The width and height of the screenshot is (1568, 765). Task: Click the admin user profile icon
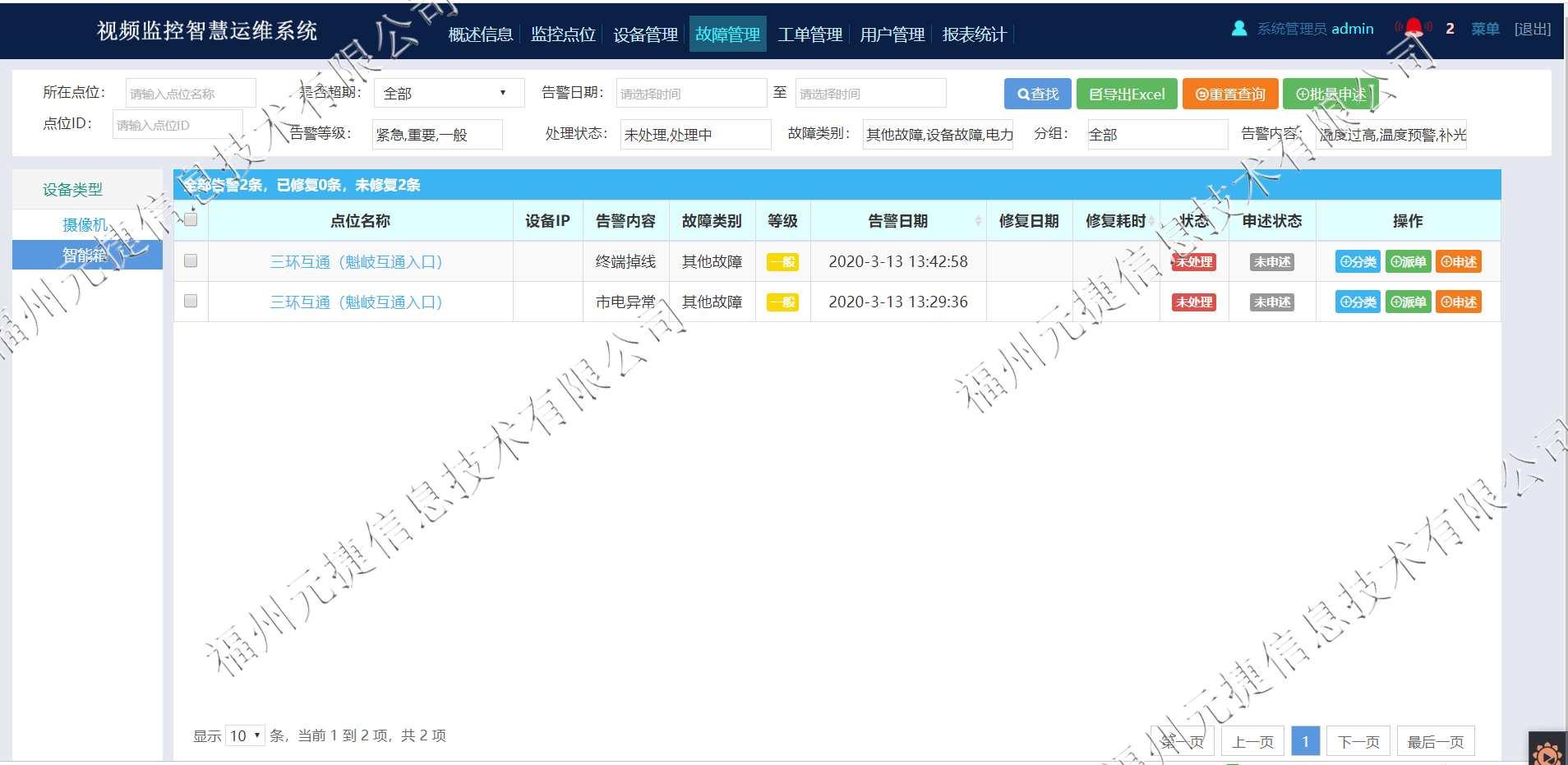pos(1239,29)
